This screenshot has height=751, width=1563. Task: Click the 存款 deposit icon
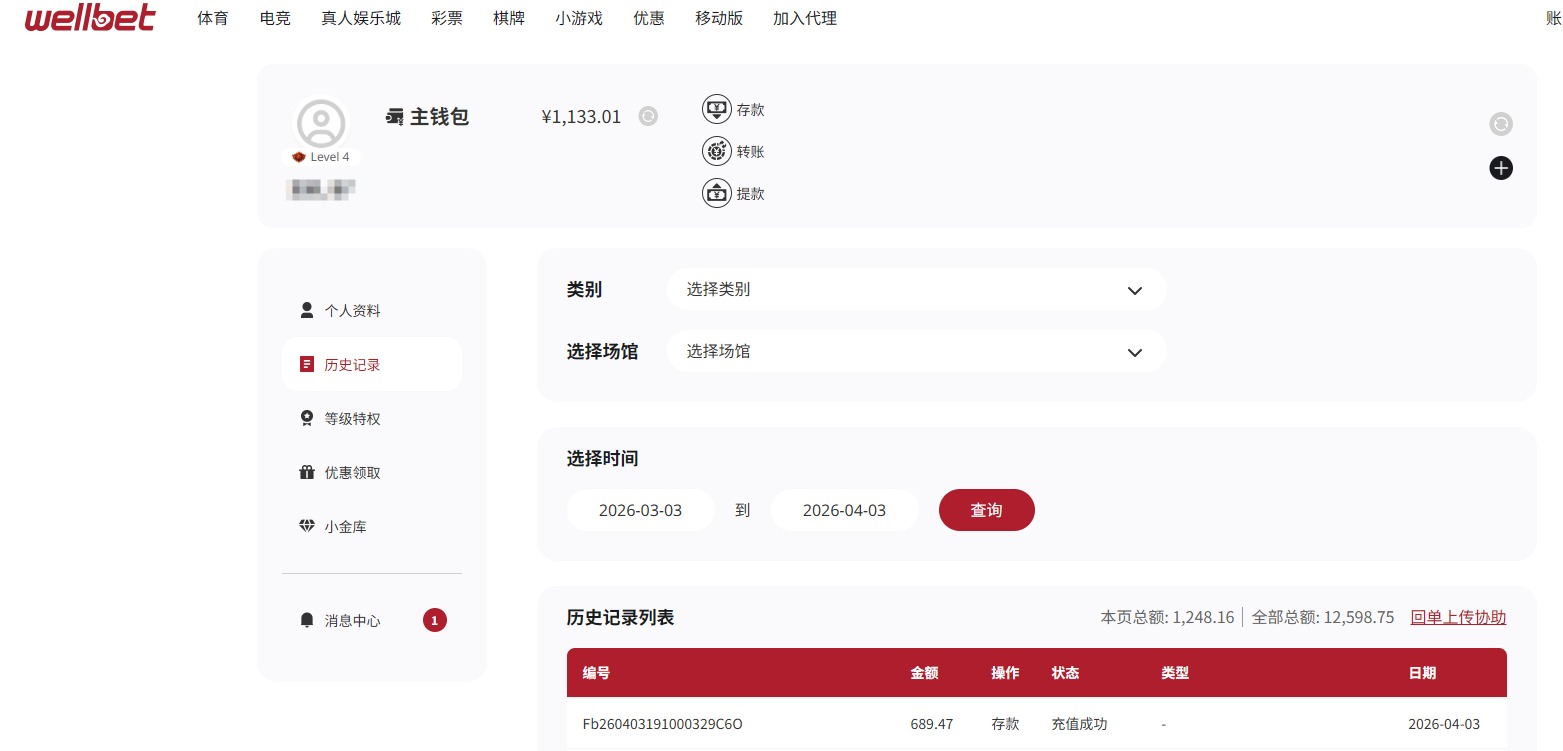[718, 109]
